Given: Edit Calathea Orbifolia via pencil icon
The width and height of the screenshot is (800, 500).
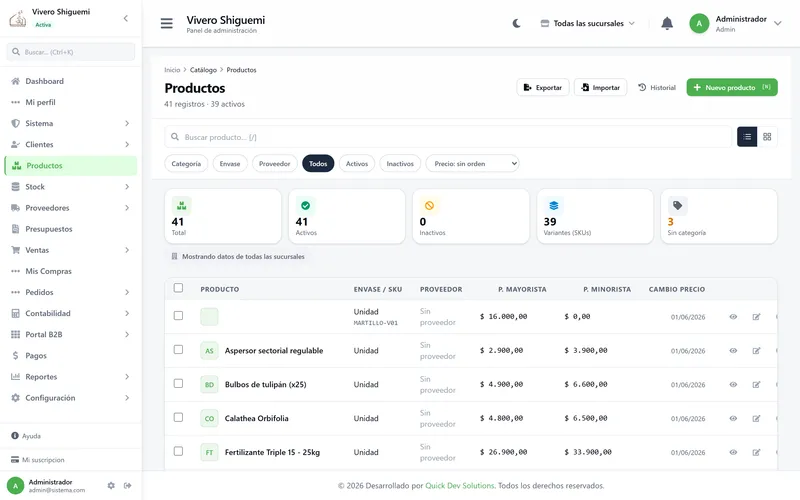Looking at the screenshot, I should (x=756, y=418).
